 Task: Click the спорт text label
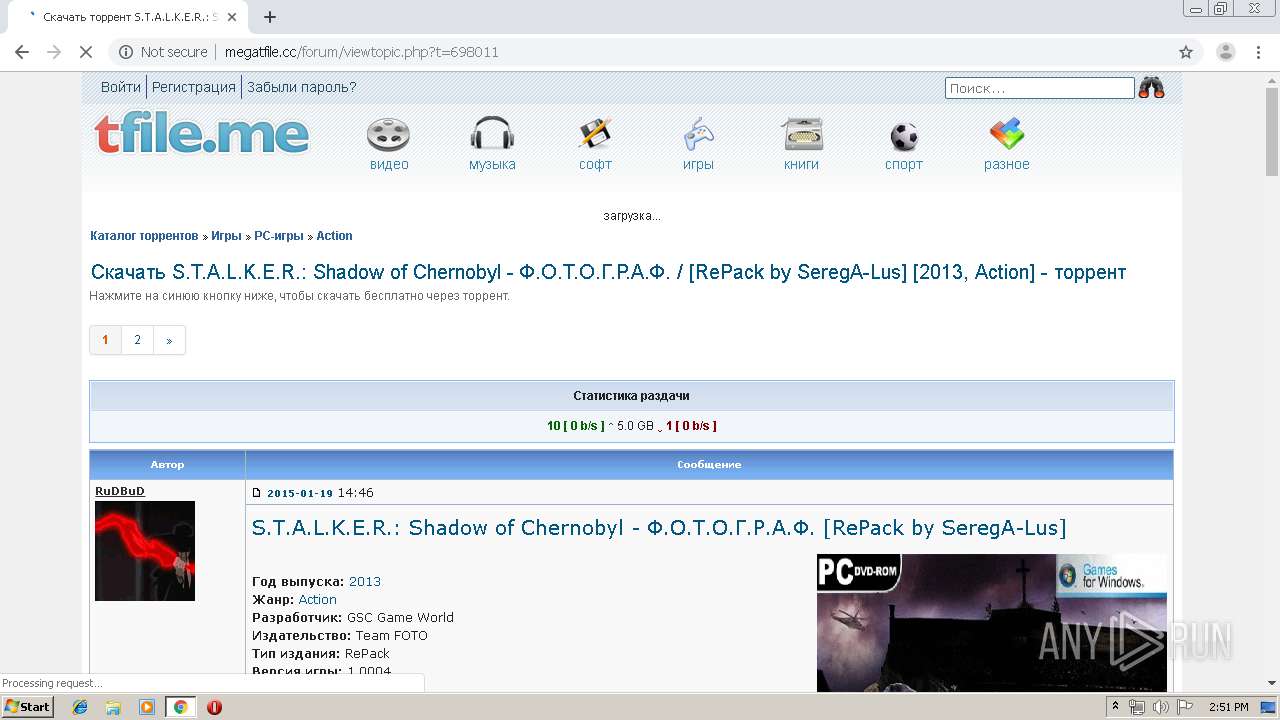click(904, 165)
